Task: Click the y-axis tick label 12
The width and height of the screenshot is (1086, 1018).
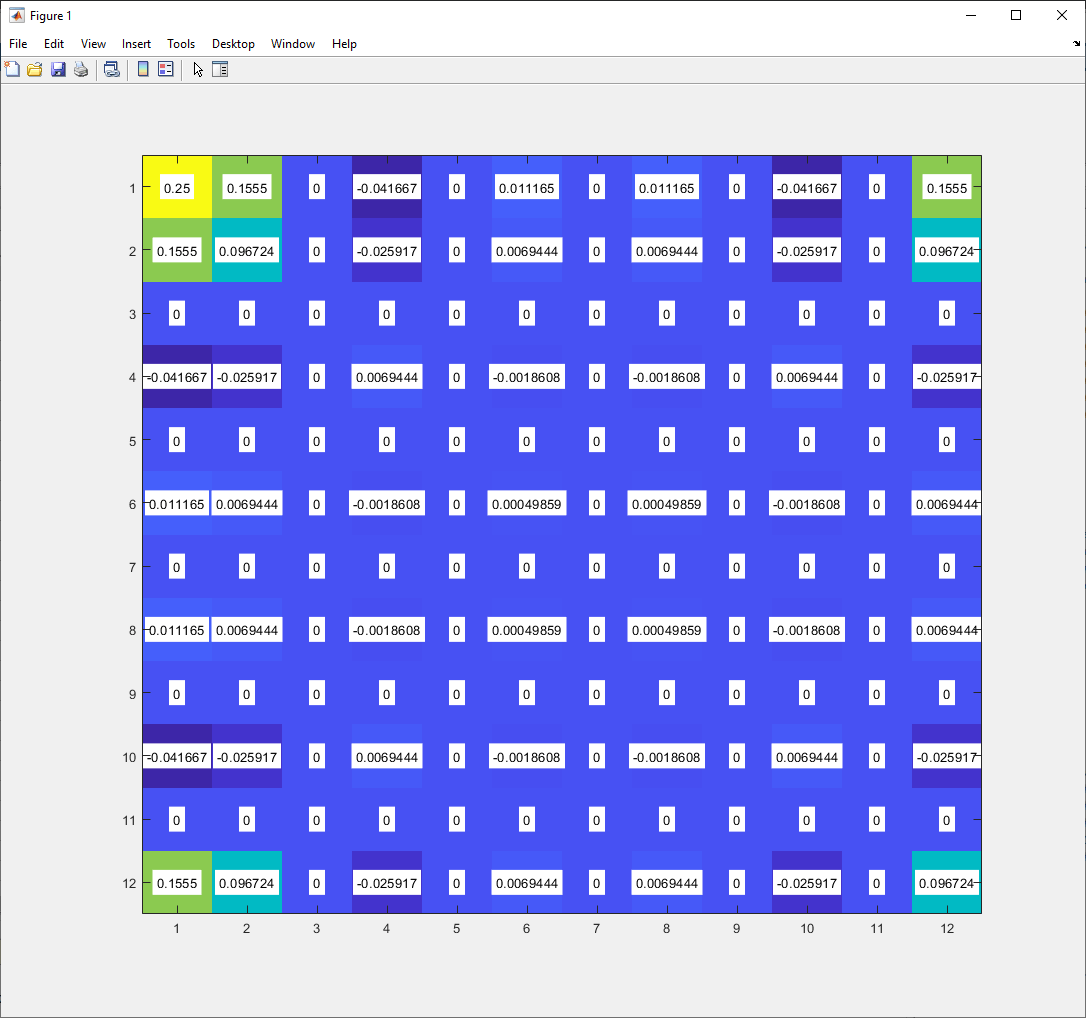Action: (130, 884)
